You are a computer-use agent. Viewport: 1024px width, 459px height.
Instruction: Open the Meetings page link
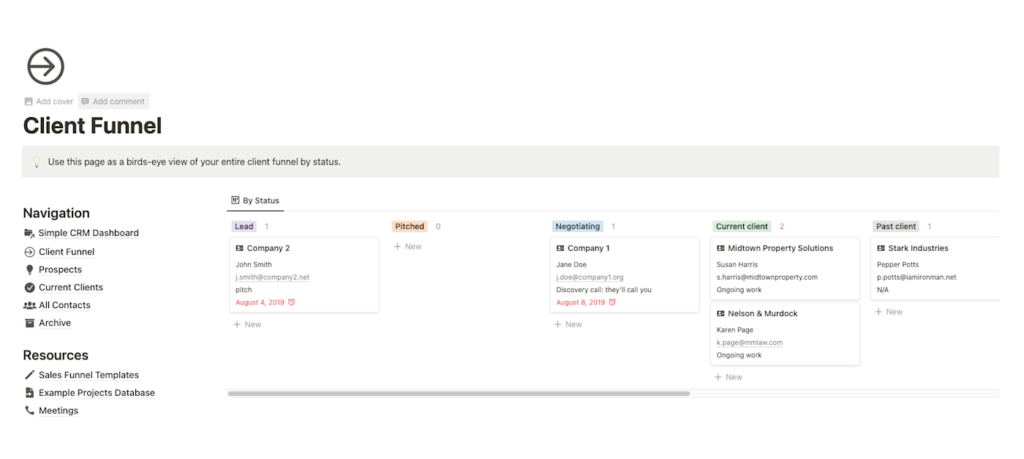point(58,411)
